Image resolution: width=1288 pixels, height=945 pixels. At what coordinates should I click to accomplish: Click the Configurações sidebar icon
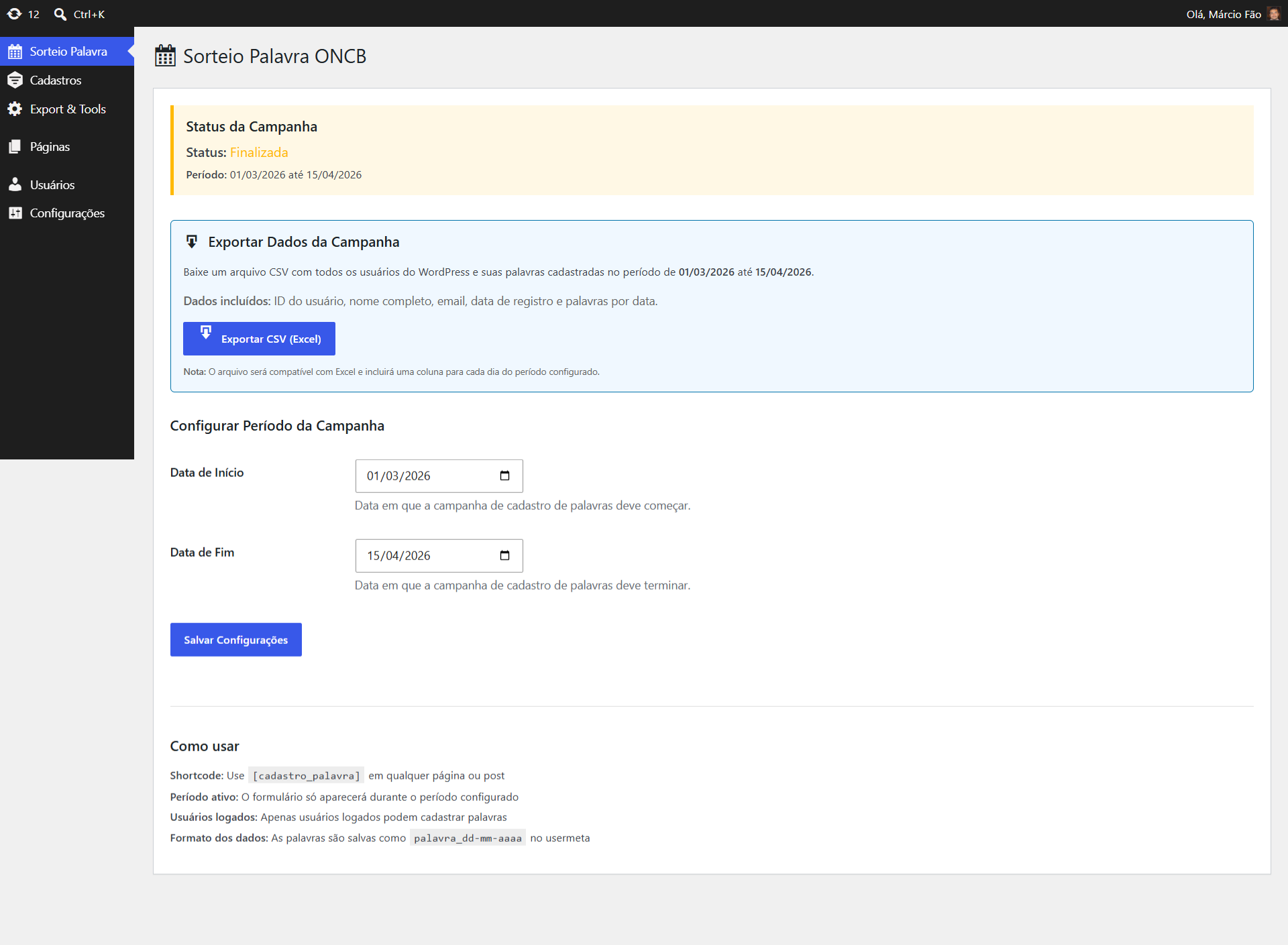[x=15, y=213]
